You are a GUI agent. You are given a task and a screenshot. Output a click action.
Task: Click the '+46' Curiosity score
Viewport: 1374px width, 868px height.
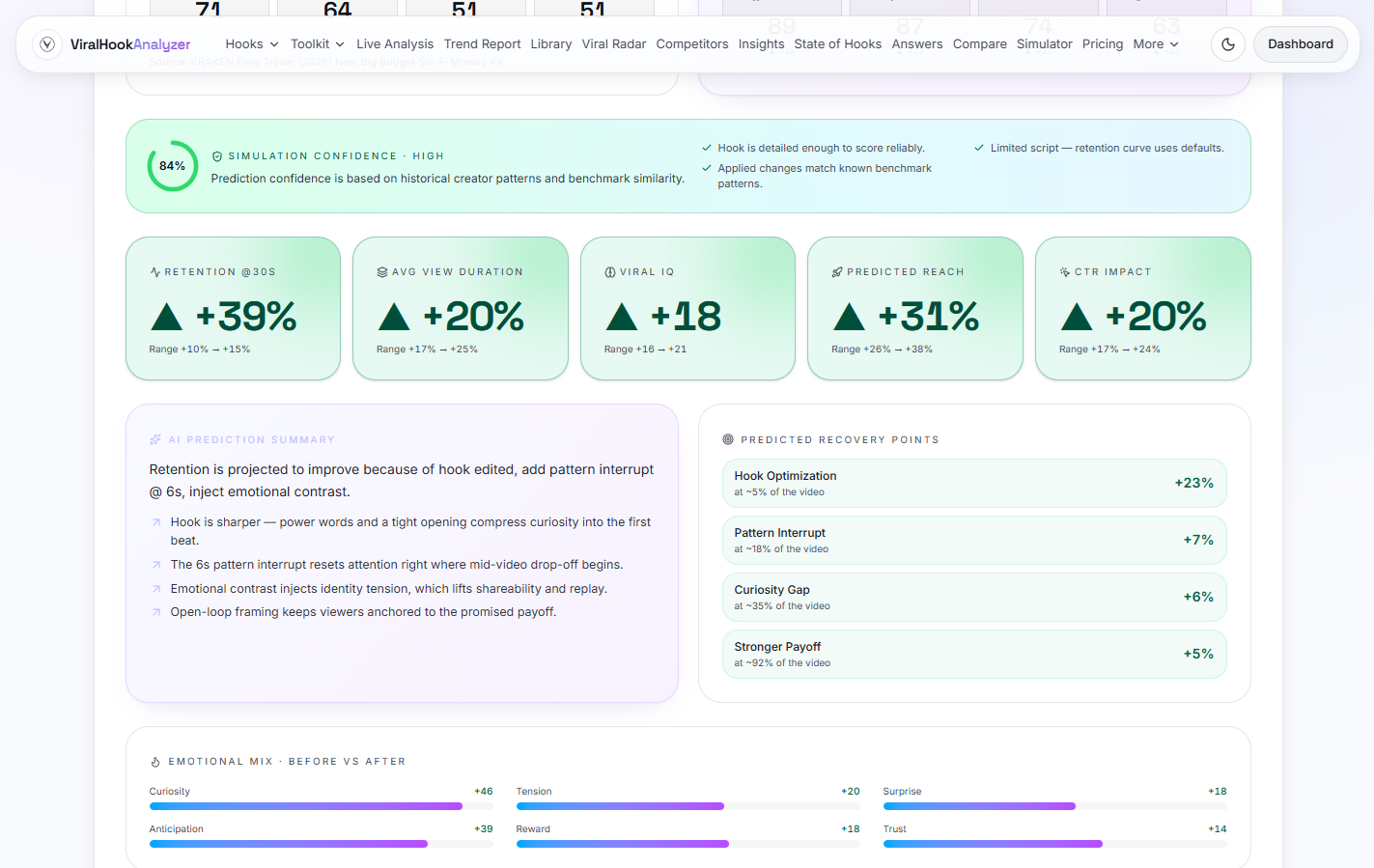pyautogui.click(x=484, y=792)
